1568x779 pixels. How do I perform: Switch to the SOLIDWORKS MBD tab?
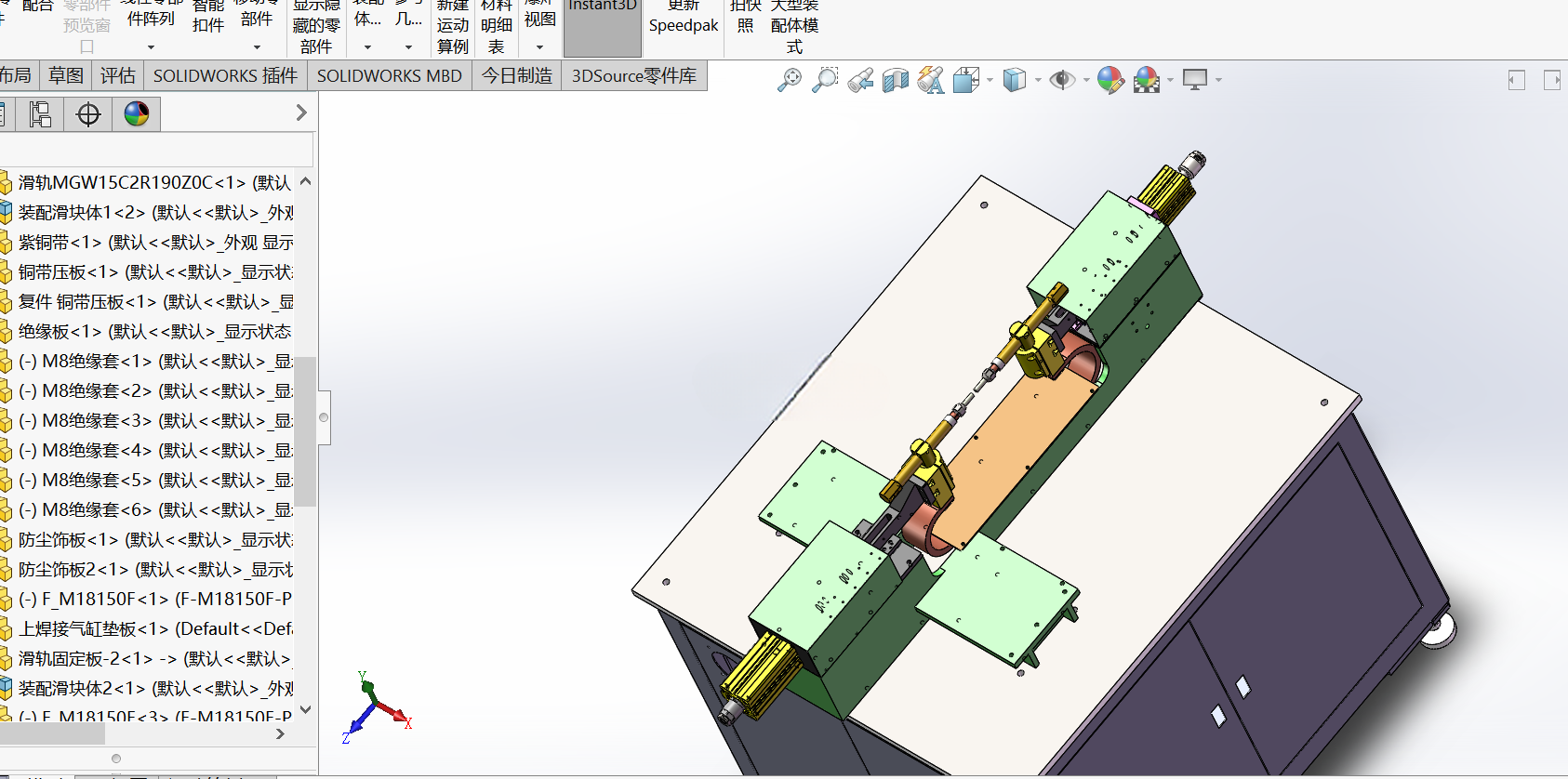tap(389, 75)
